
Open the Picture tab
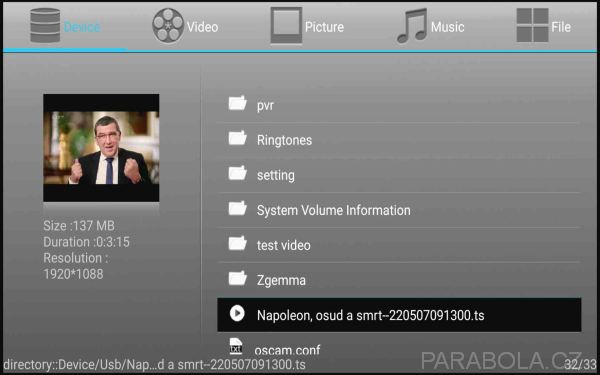coord(307,26)
